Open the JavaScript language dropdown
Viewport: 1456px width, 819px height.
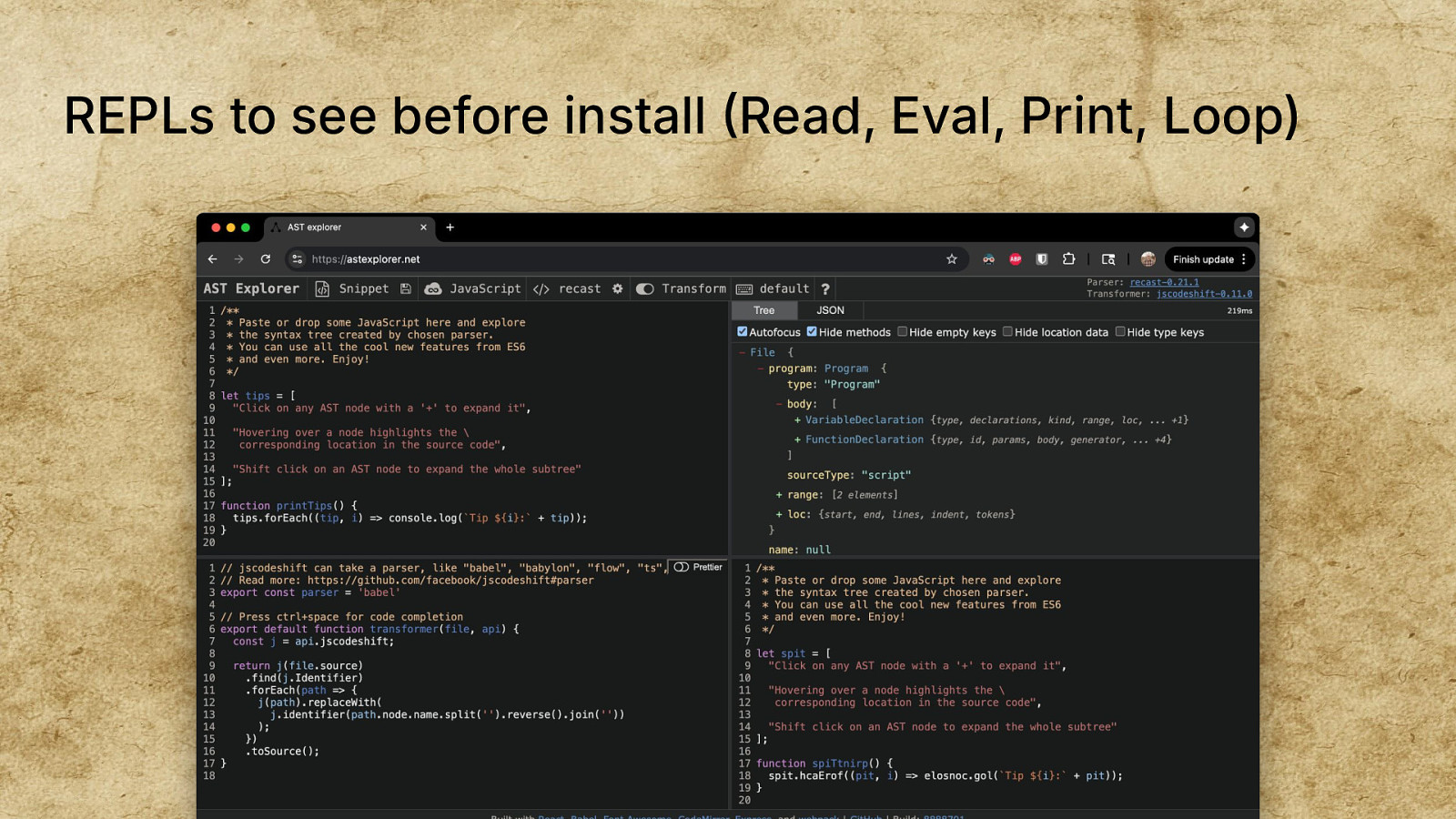[x=473, y=288]
